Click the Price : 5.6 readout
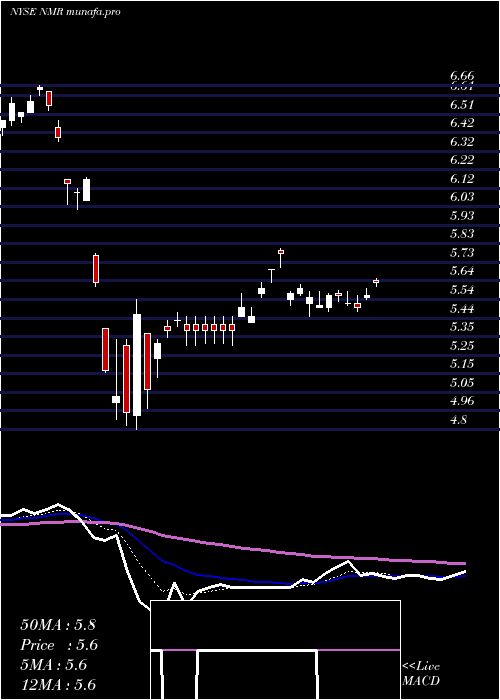This screenshot has height=700, width=500. pyautogui.click(x=59, y=645)
